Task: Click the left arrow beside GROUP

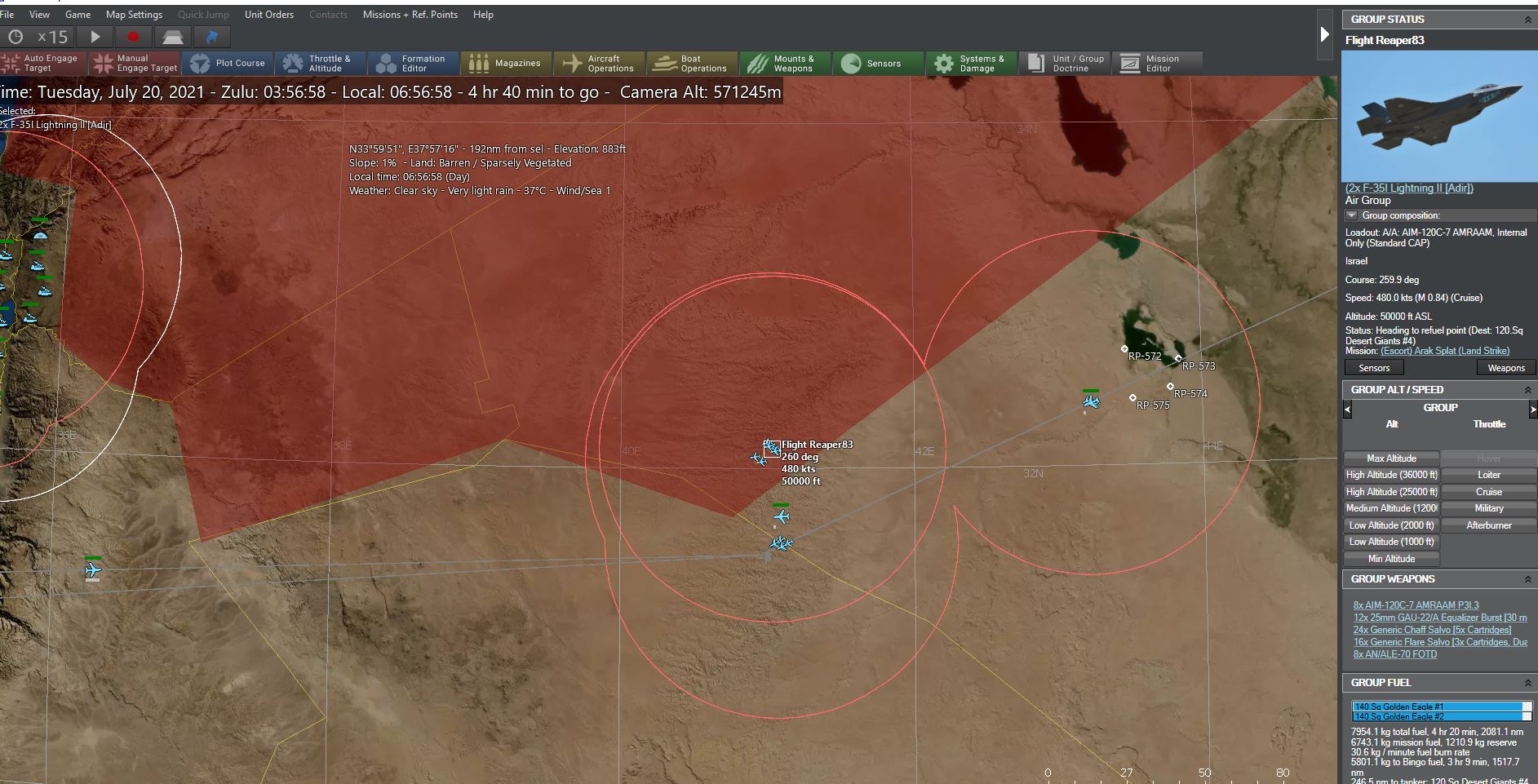Action: coord(1347,409)
